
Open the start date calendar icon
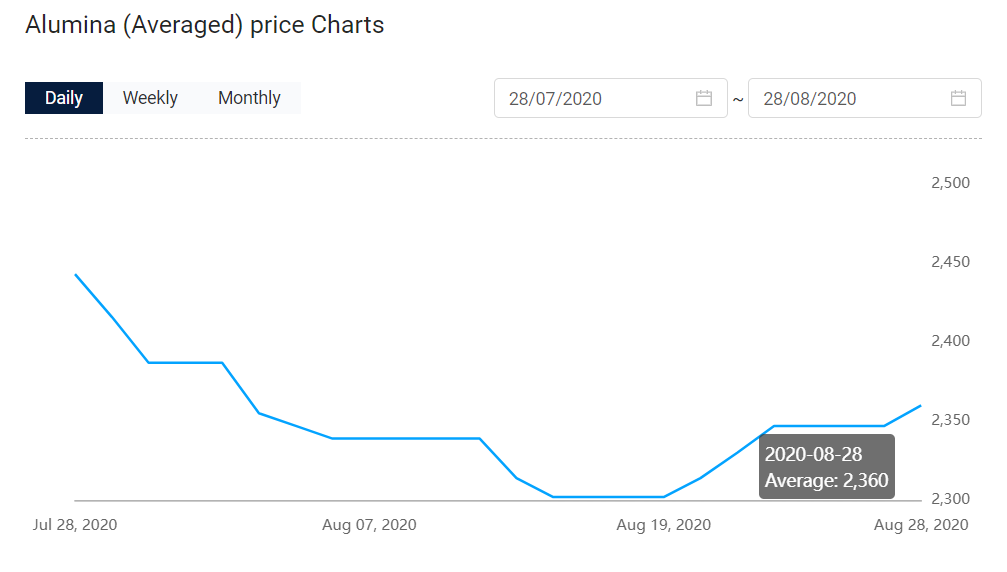pos(704,98)
